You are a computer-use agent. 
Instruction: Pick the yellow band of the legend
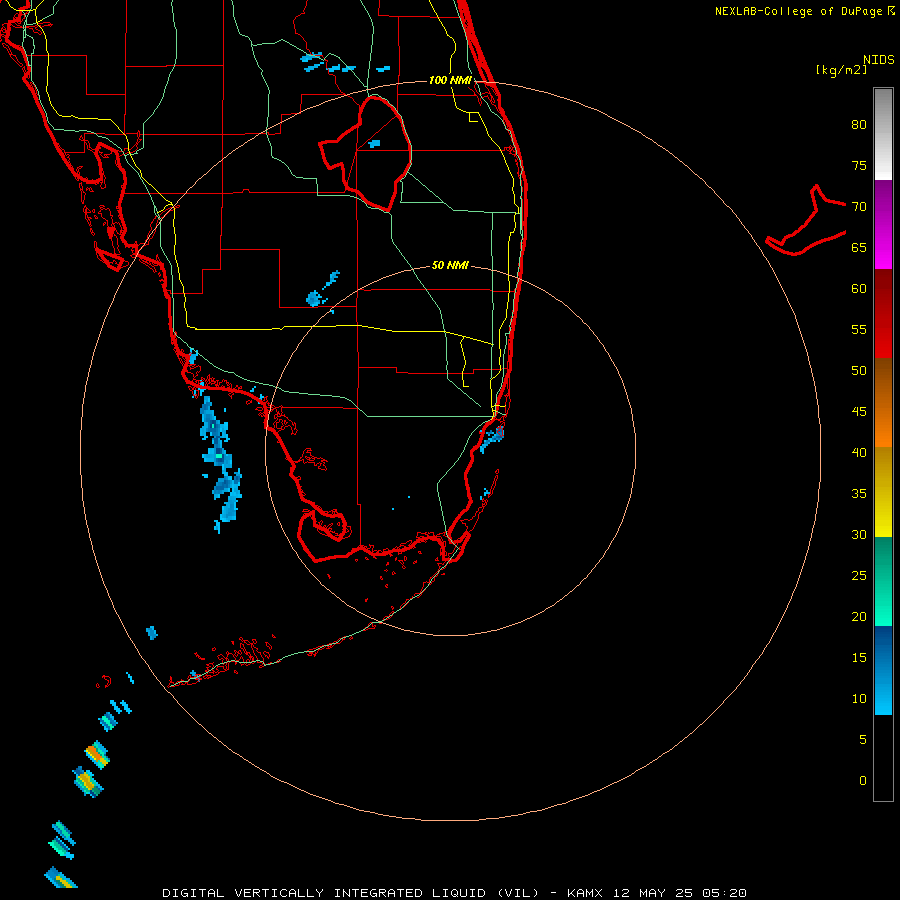click(883, 492)
